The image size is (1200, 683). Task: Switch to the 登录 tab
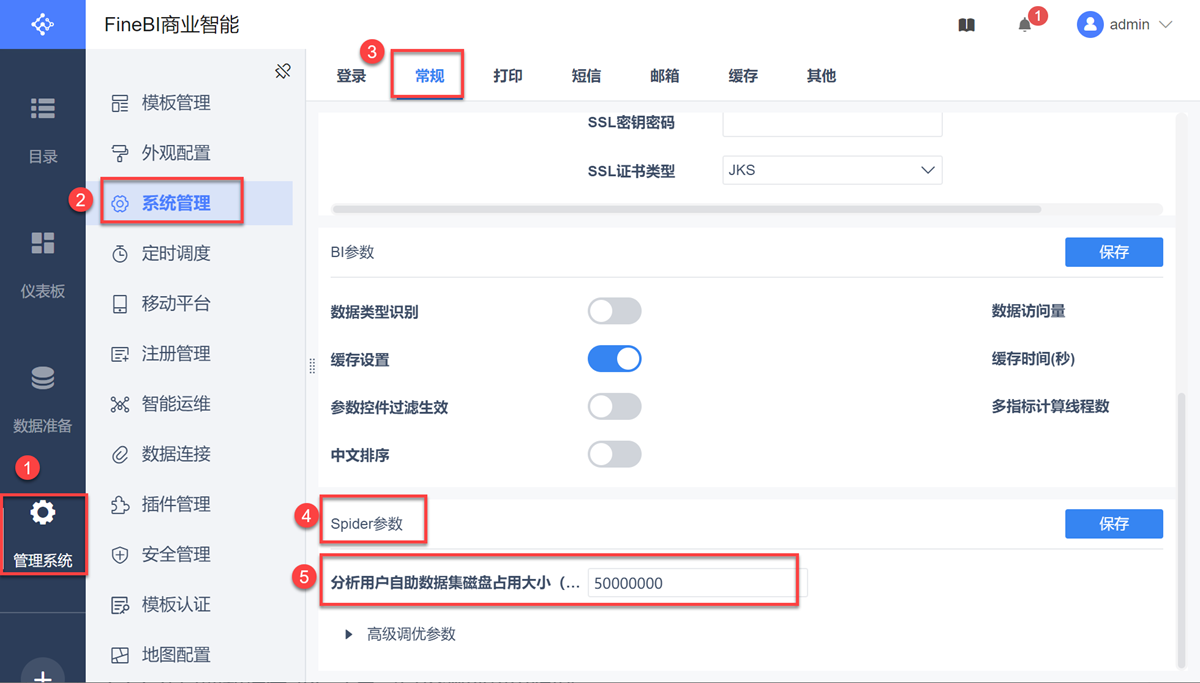pos(351,75)
